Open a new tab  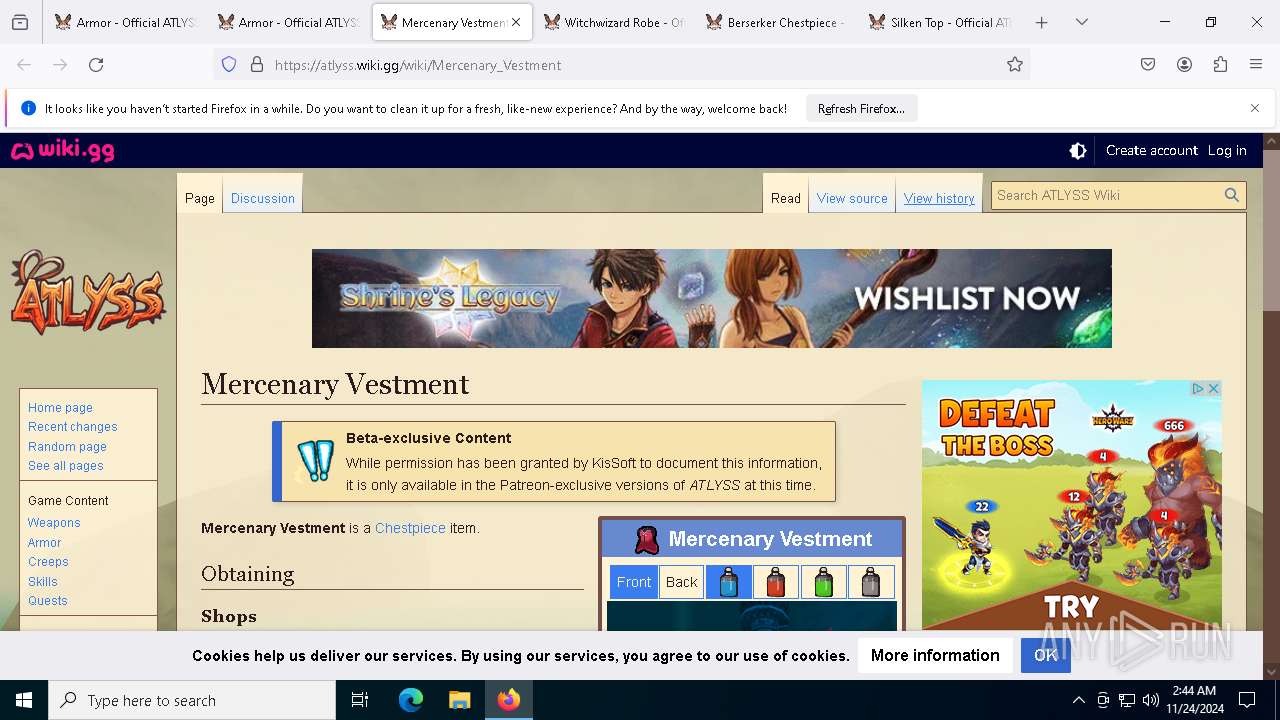tap(1041, 22)
